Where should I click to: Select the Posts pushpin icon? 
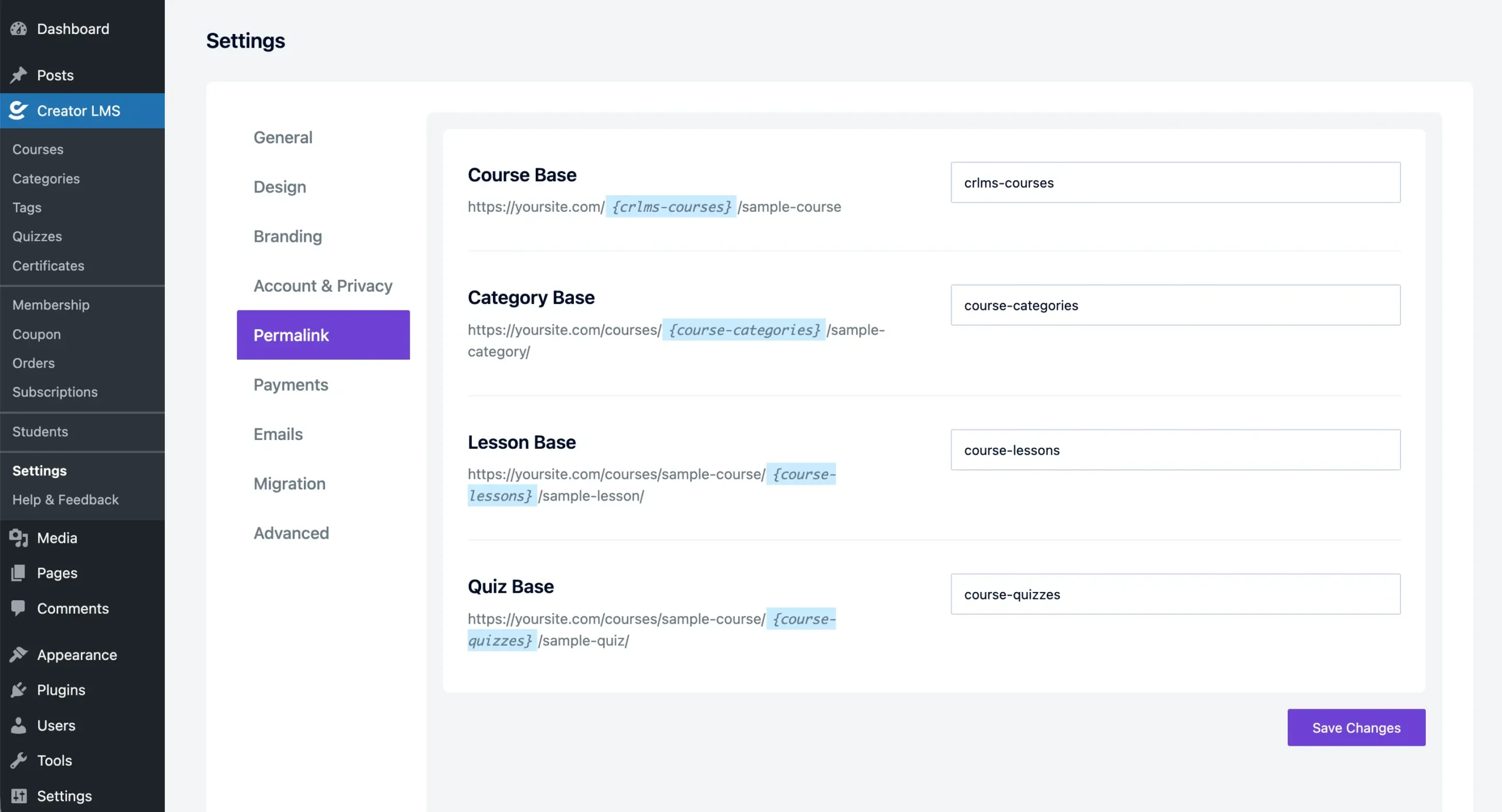pyautogui.click(x=19, y=75)
